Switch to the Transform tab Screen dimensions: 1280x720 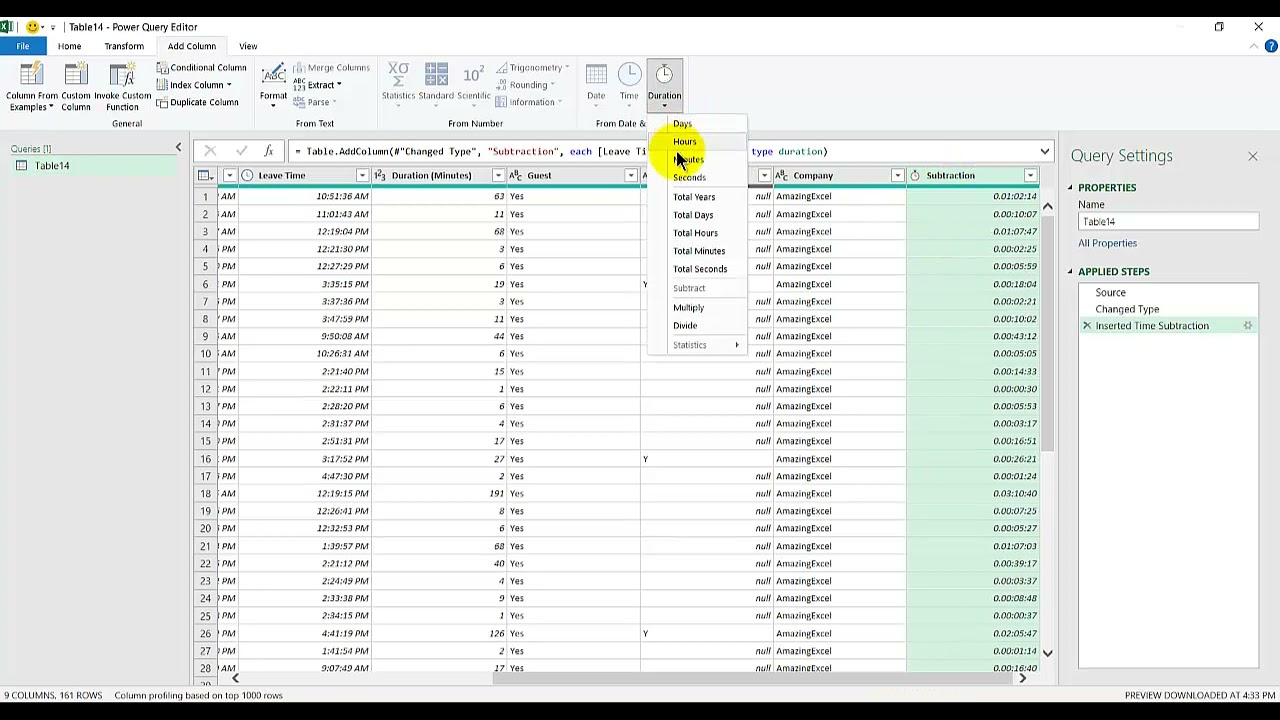124,46
